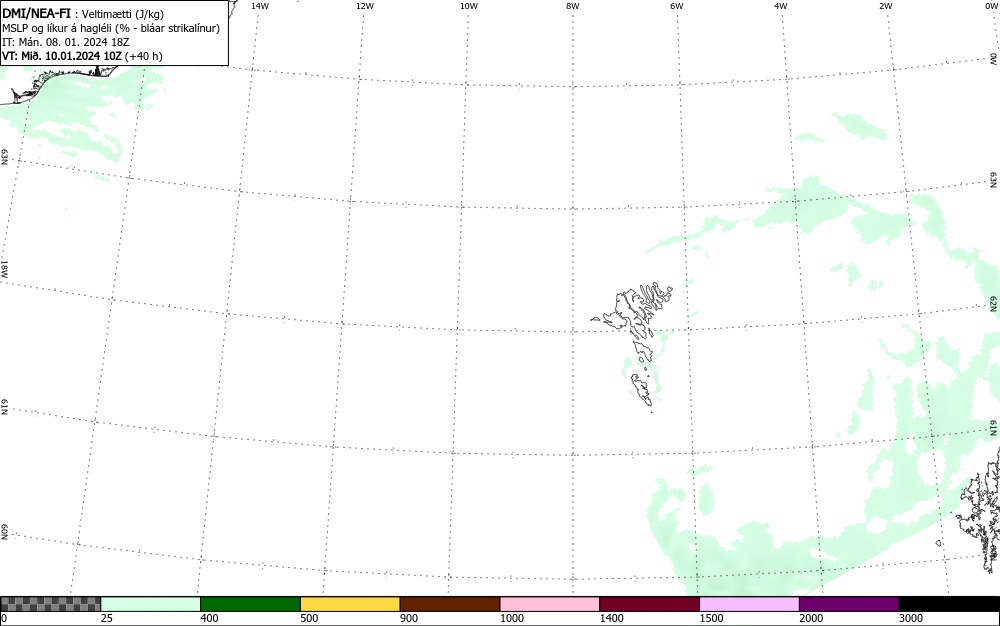The image size is (1000, 626).
Task: Click the purple 2000–3000 legend swatch
Action: click(849, 604)
